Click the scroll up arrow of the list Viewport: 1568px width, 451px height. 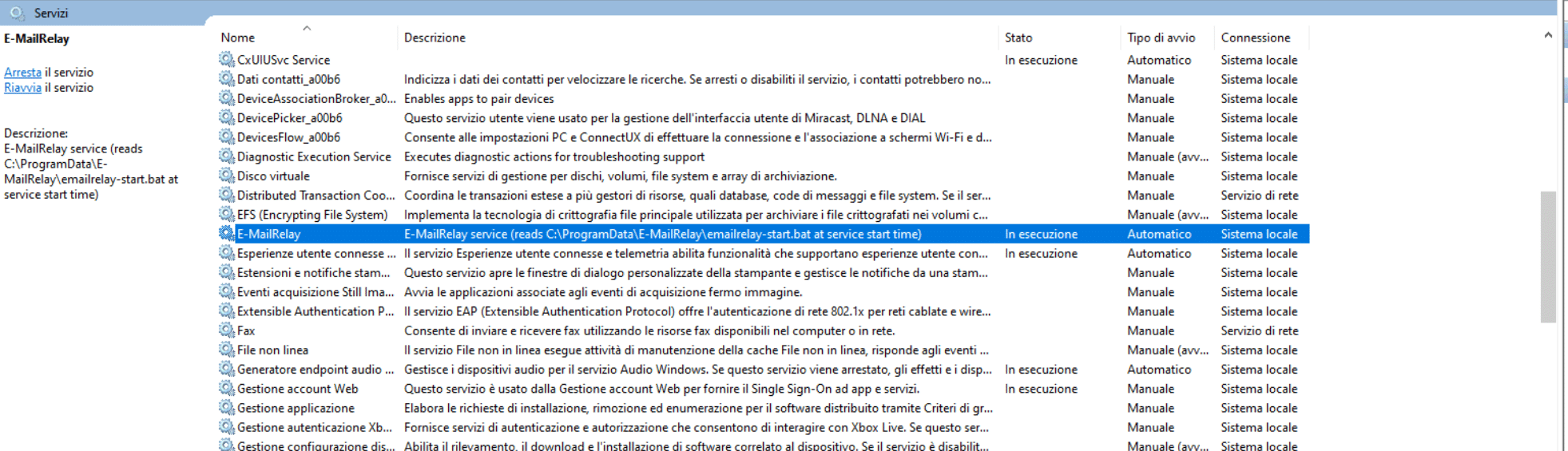point(1547,35)
